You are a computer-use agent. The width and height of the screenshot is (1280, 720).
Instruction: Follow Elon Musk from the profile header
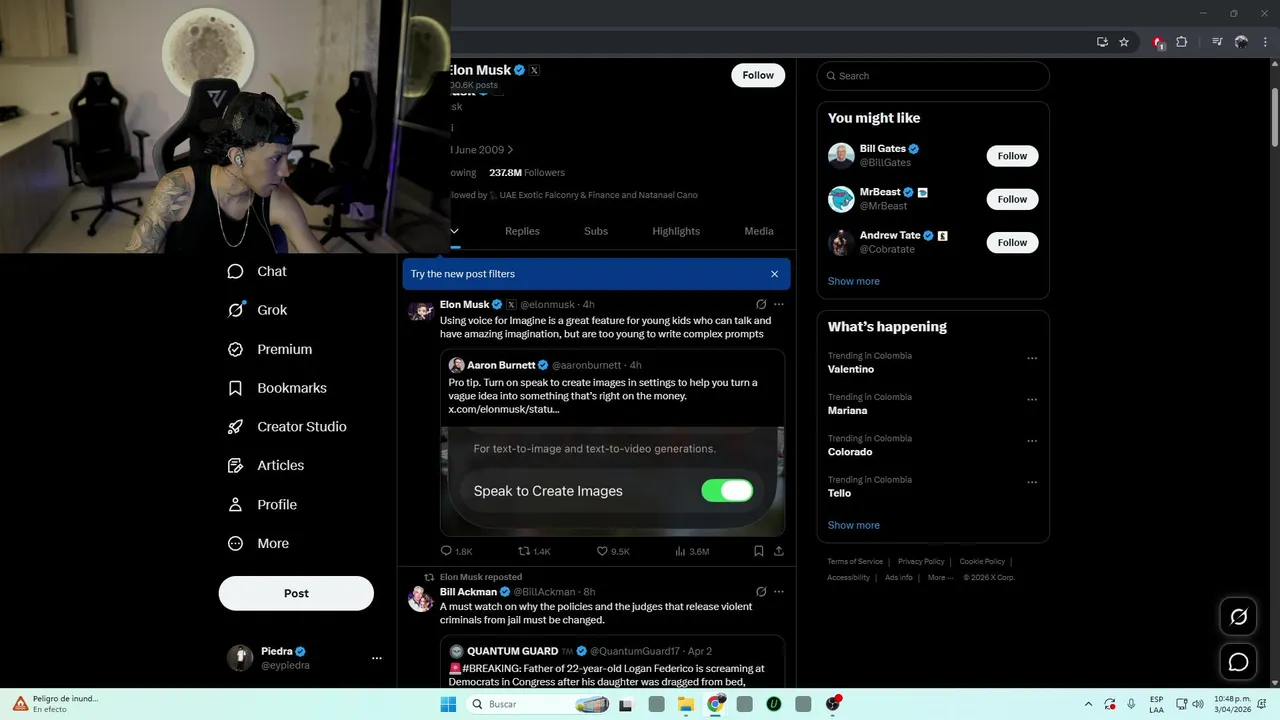click(758, 75)
